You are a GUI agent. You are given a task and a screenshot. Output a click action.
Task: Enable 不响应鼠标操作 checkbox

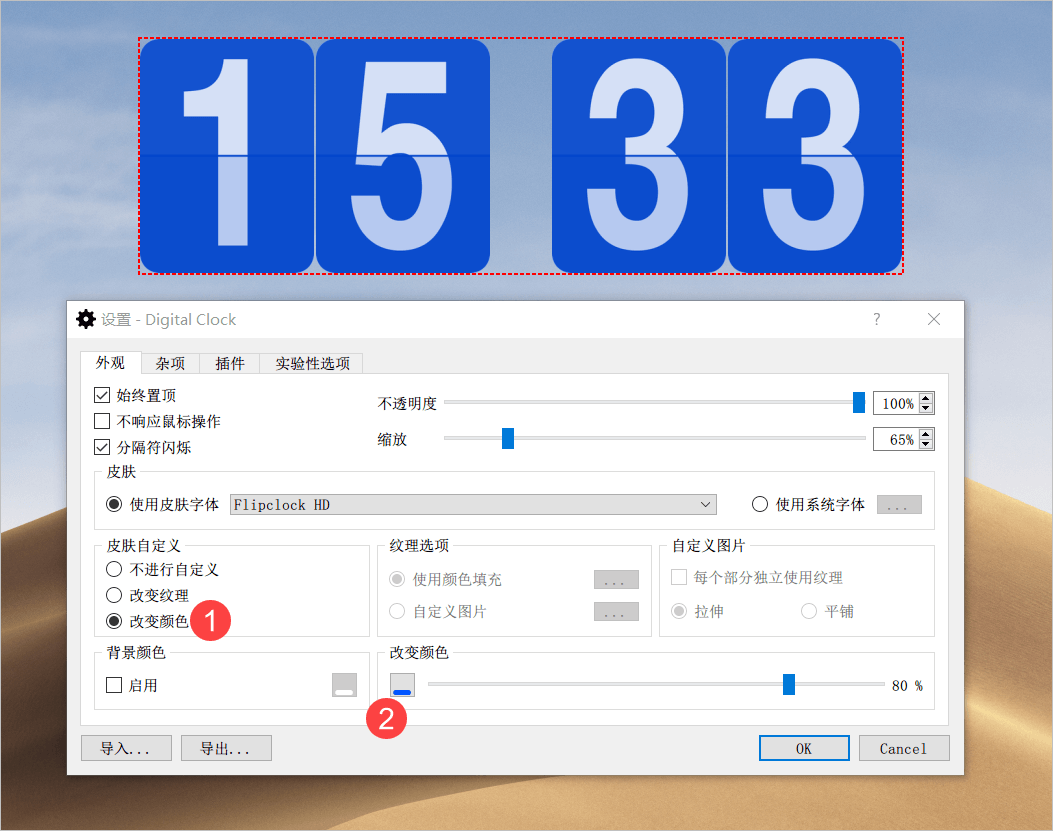(x=102, y=421)
